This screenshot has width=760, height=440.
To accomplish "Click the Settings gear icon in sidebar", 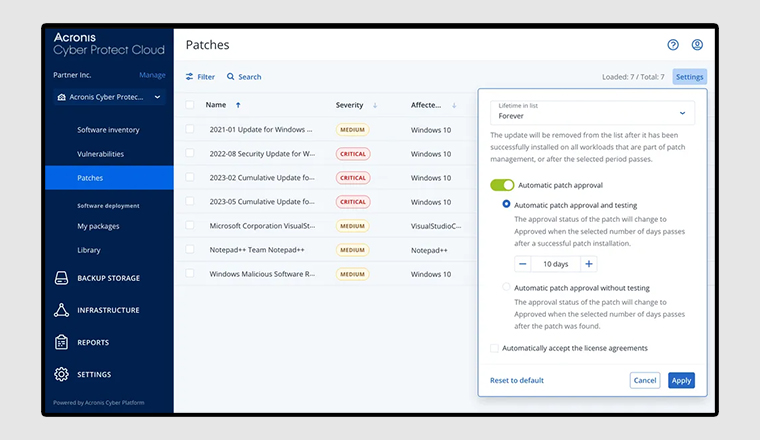I will tap(61, 374).
